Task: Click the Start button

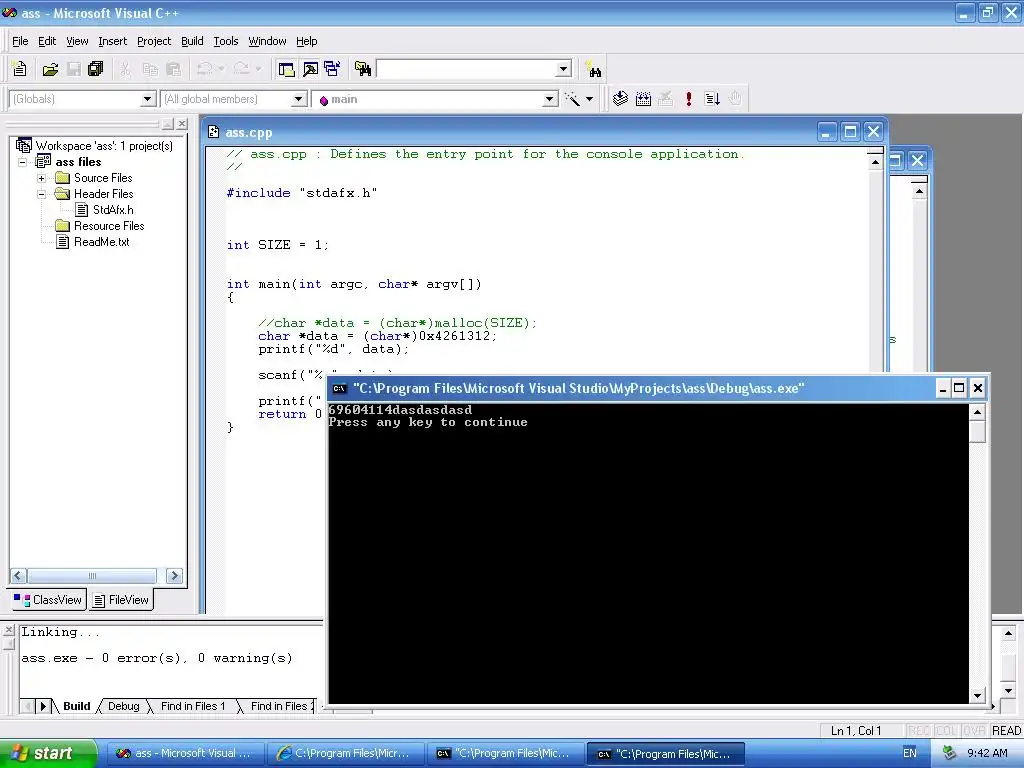Action: pos(48,753)
